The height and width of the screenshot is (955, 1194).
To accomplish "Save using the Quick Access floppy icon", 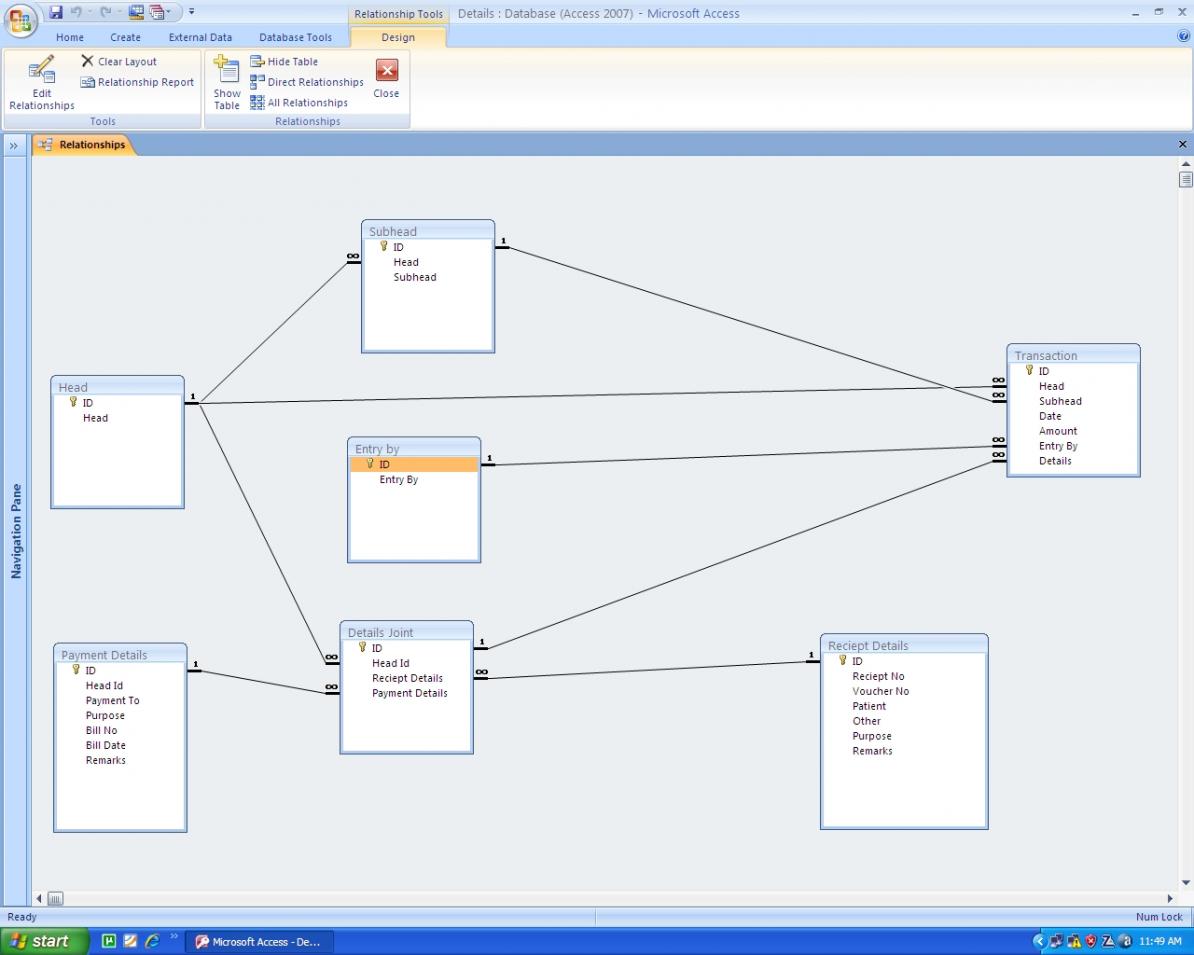I will coord(56,12).
